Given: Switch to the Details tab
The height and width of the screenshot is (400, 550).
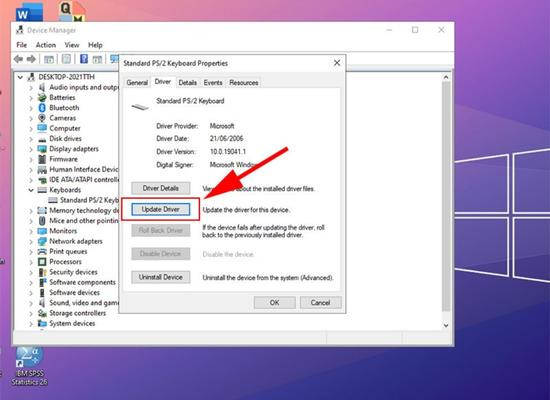Looking at the screenshot, I should tap(187, 83).
